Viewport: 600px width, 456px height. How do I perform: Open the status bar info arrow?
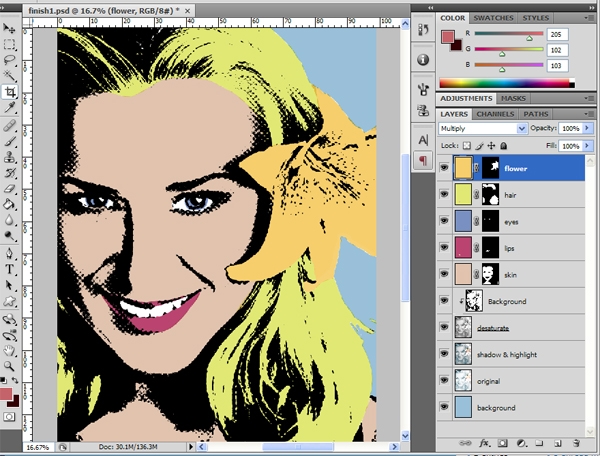tap(191, 446)
